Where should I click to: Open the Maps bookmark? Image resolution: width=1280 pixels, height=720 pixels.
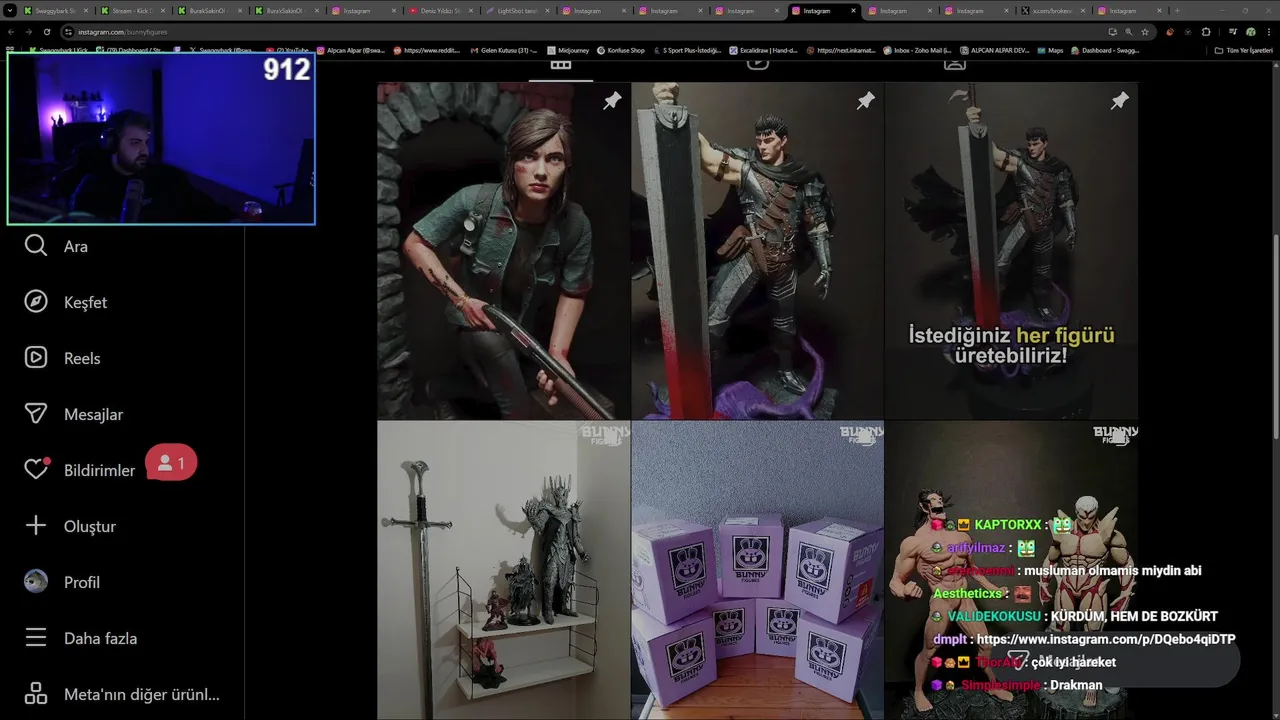[x=1049, y=50]
